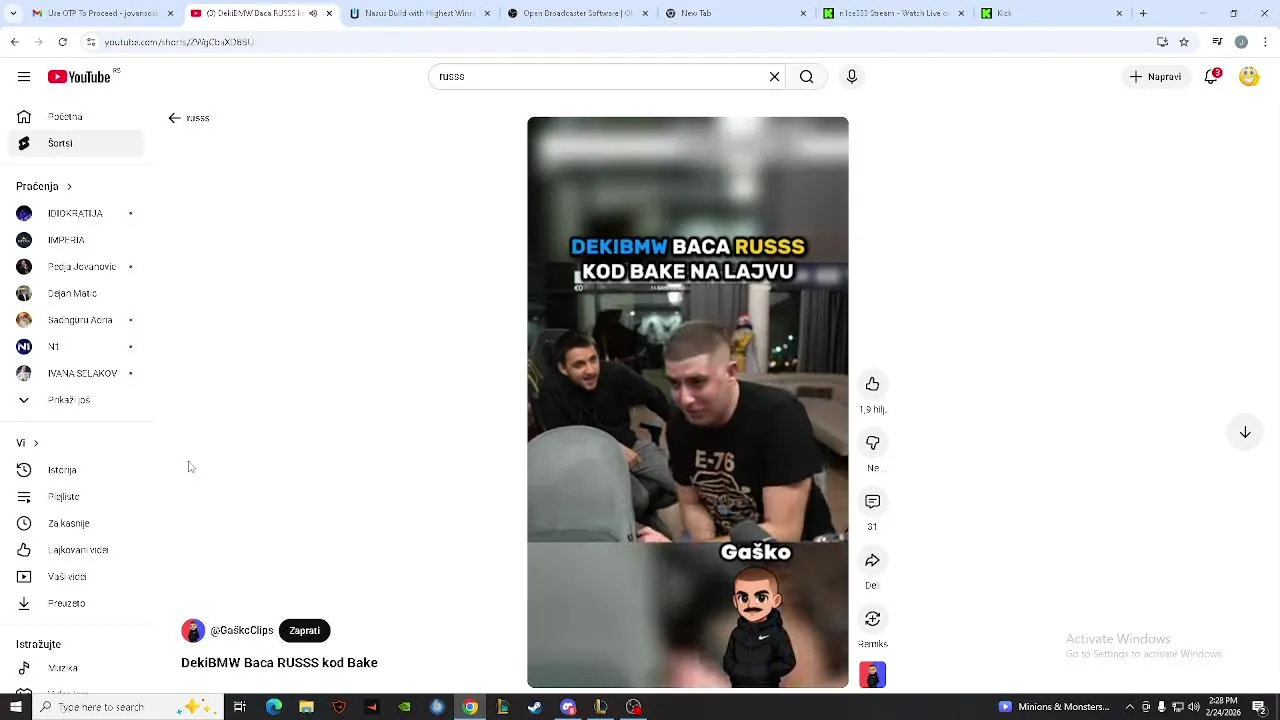Open the Windows notification center
The image size is (1280, 720).
1260,707
